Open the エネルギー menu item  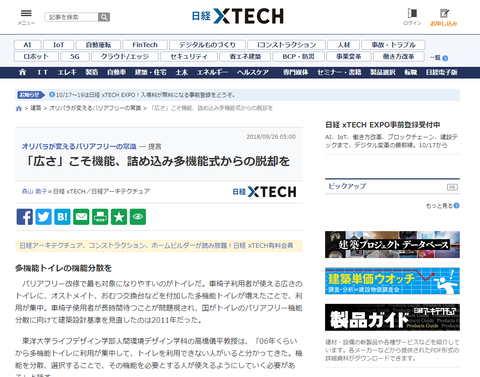pyautogui.click(x=212, y=72)
